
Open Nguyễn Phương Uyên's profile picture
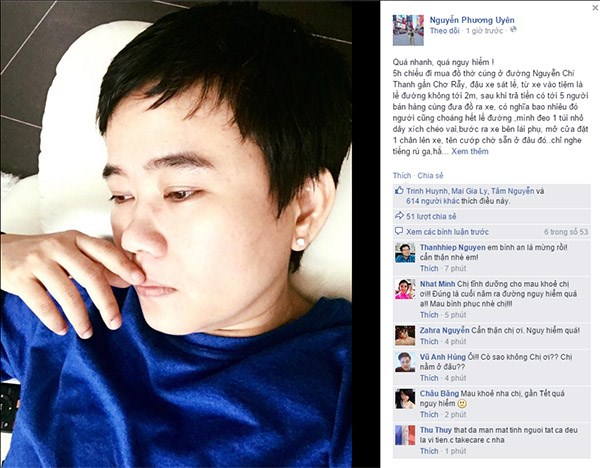(x=408, y=30)
